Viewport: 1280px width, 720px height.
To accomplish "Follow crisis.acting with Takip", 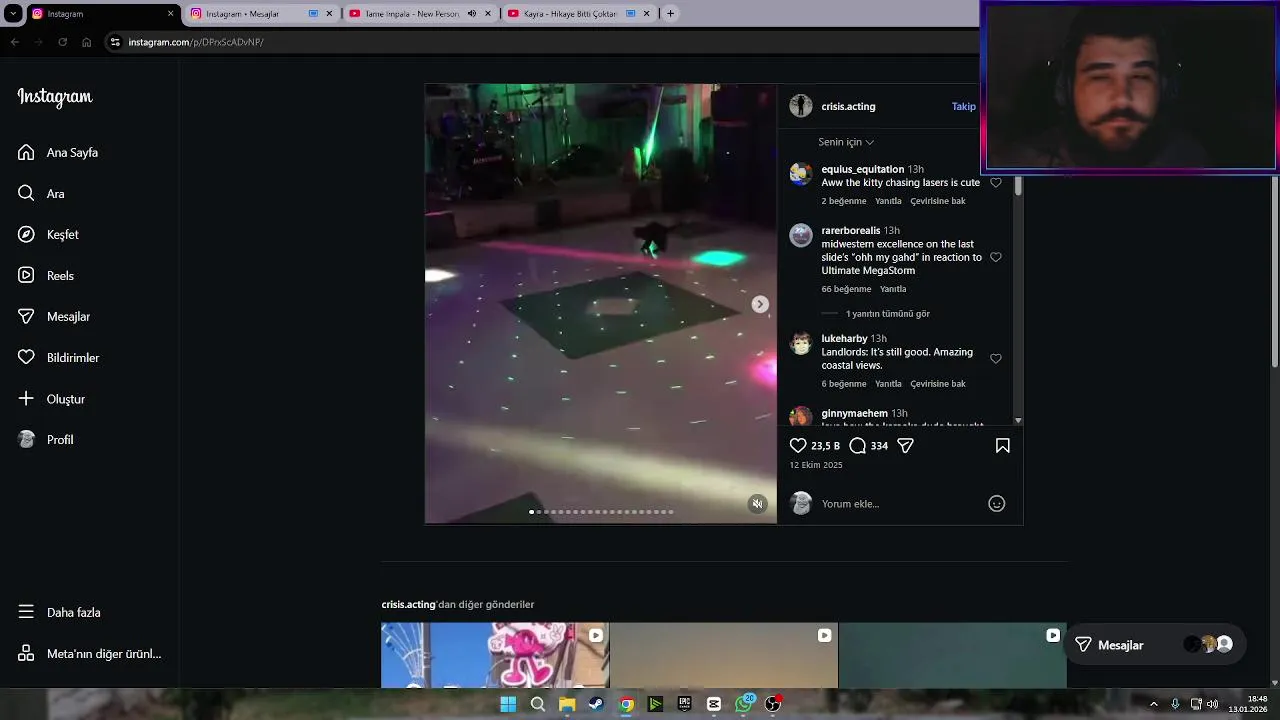I will 963,106.
